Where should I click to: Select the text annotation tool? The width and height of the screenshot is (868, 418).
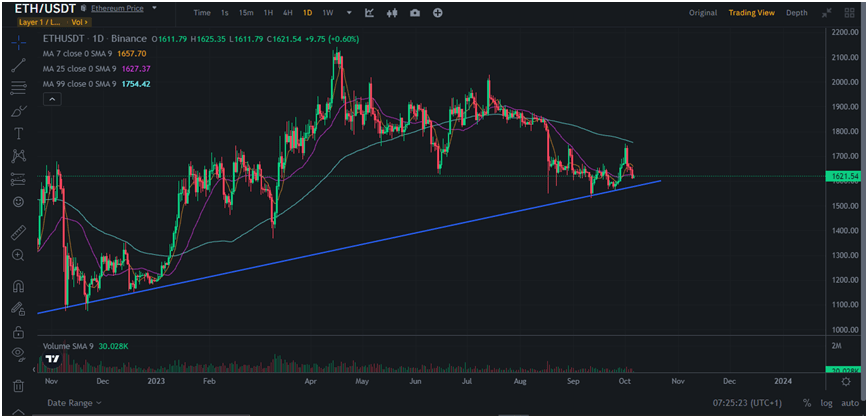(x=18, y=133)
